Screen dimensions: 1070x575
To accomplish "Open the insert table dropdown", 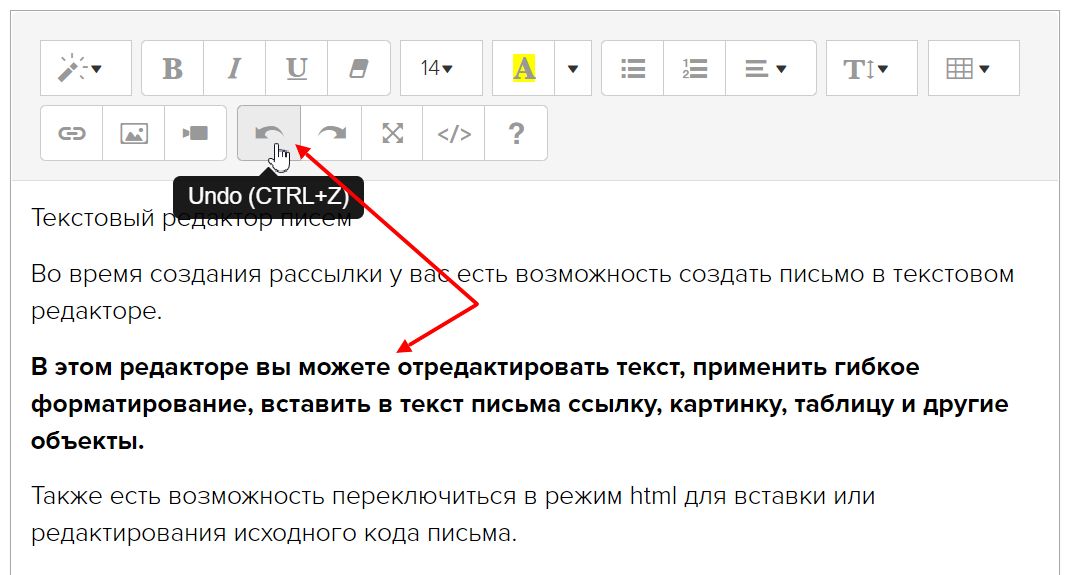I will click(x=973, y=68).
